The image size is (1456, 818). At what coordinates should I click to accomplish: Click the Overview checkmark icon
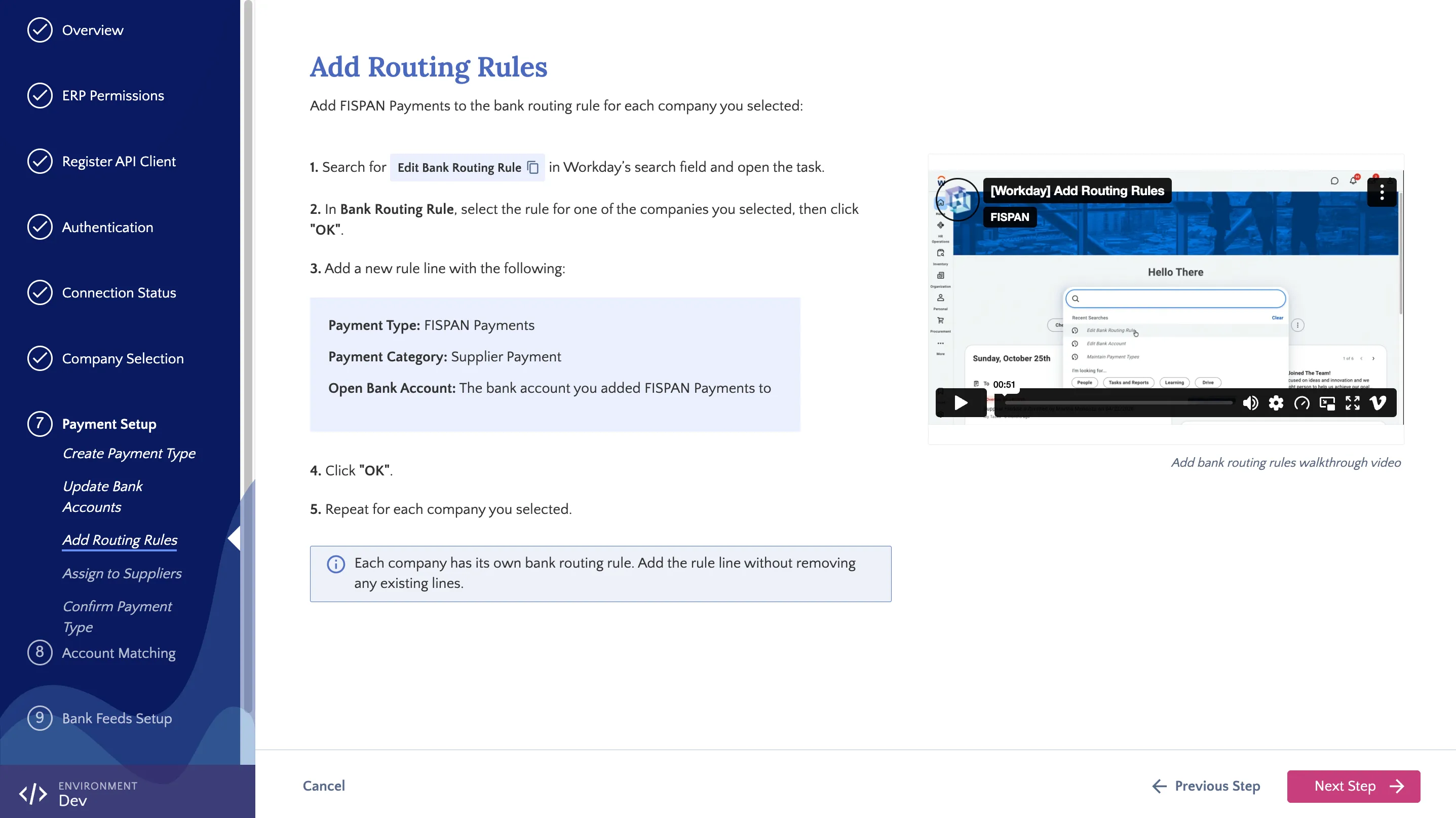pyautogui.click(x=40, y=30)
